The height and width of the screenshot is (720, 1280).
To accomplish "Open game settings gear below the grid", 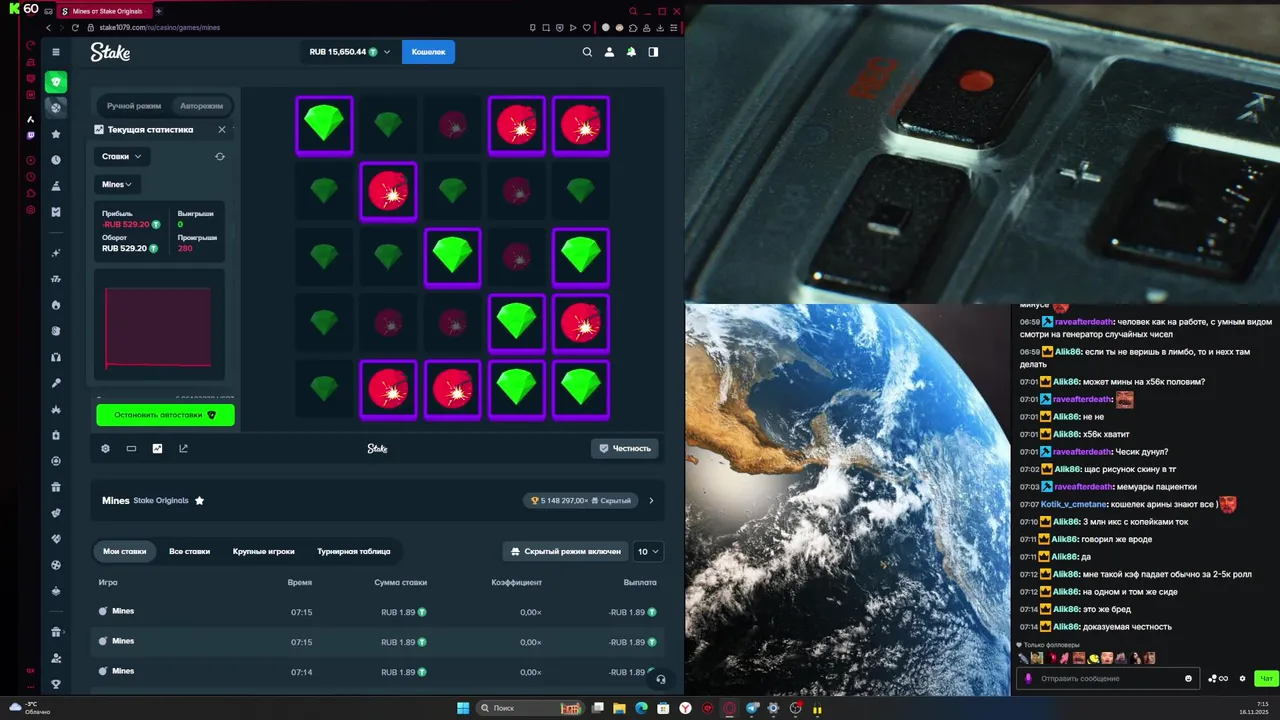I will [x=105, y=448].
